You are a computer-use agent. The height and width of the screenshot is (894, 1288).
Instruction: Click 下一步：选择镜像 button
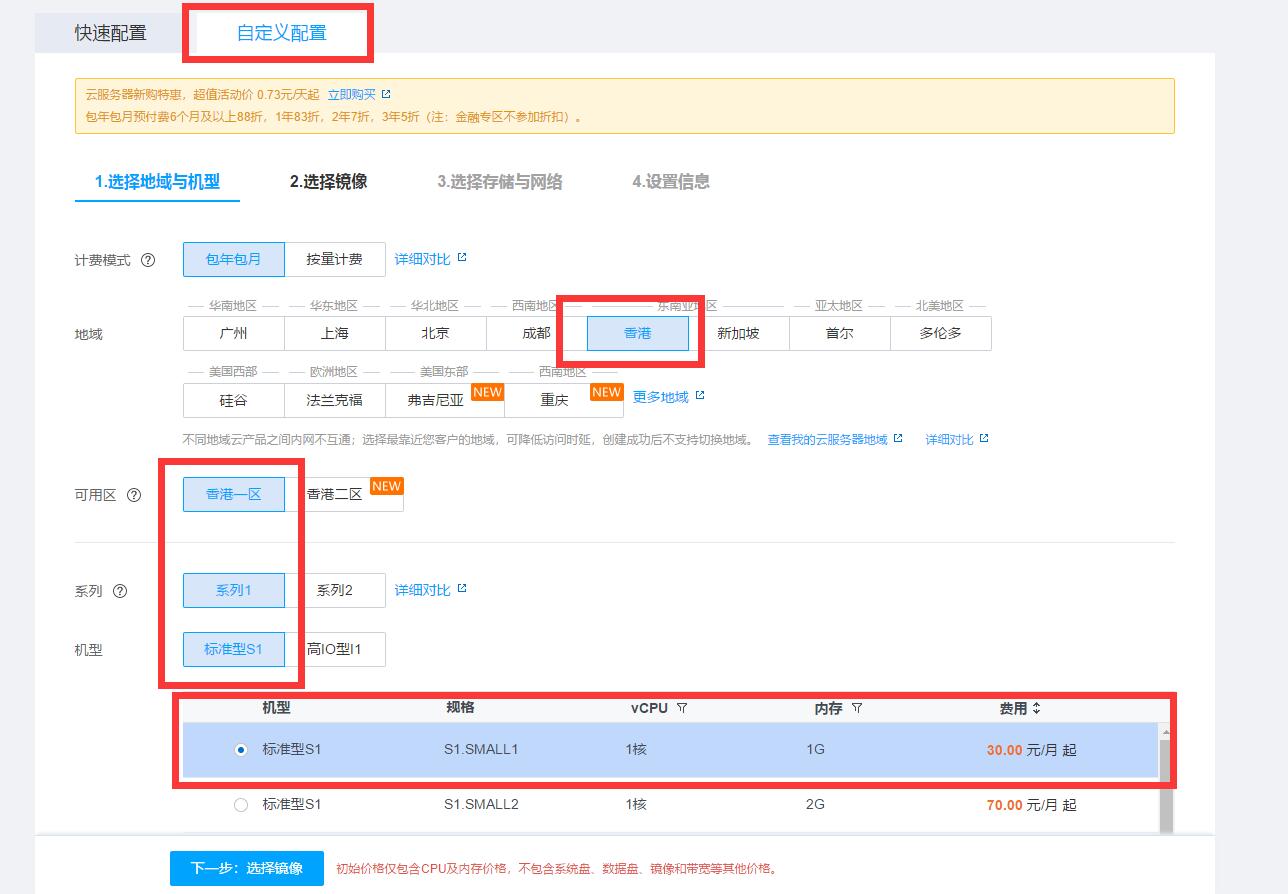click(x=247, y=868)
